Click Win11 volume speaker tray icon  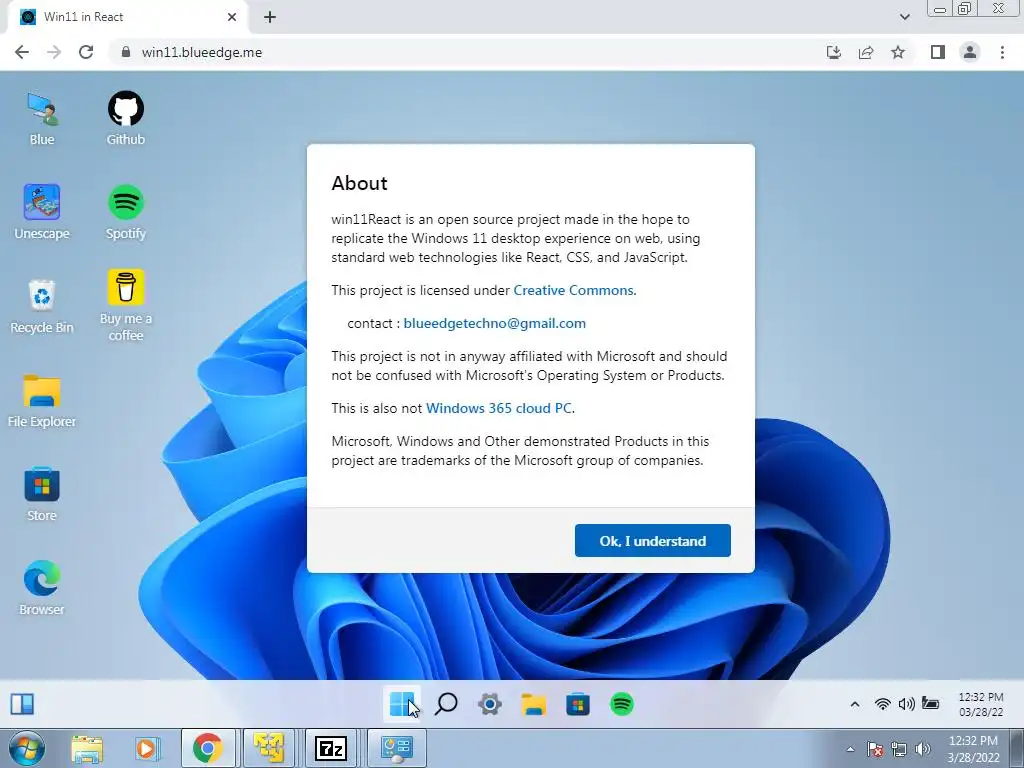point(906,704)
